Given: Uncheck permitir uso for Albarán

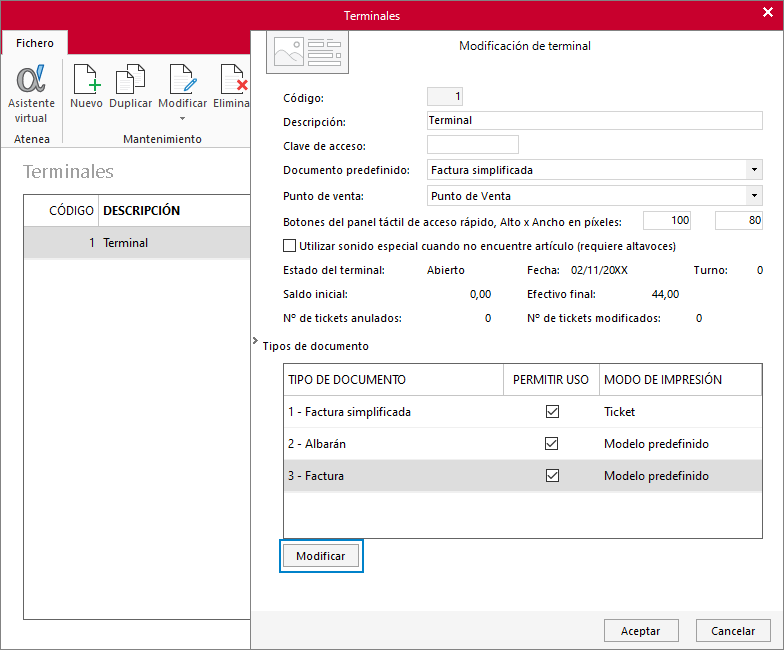Looking at the screenshot, I should [x=552, y=444].
